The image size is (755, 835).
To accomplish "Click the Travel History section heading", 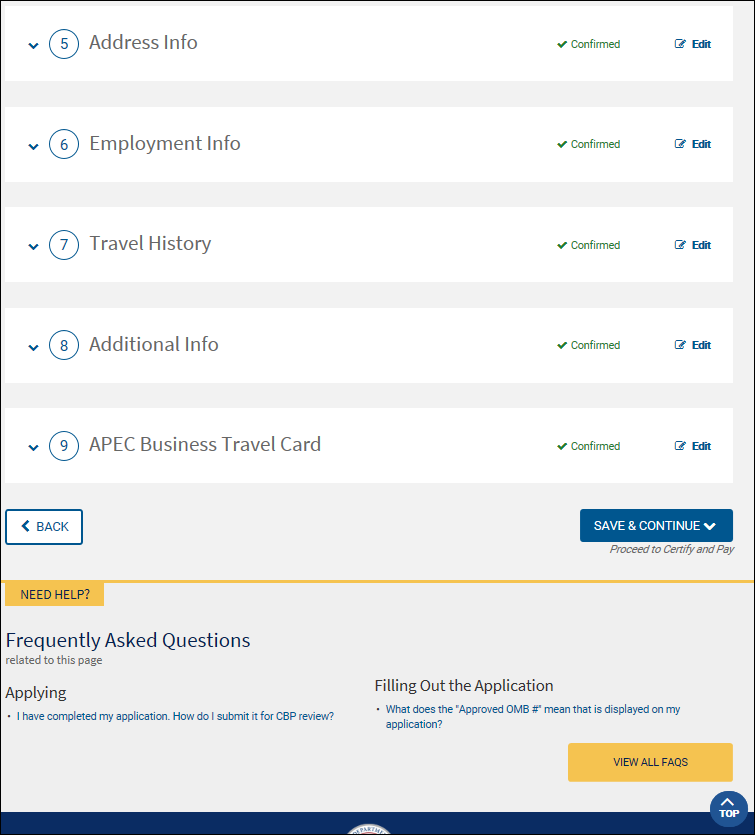I will coord(150,244).
